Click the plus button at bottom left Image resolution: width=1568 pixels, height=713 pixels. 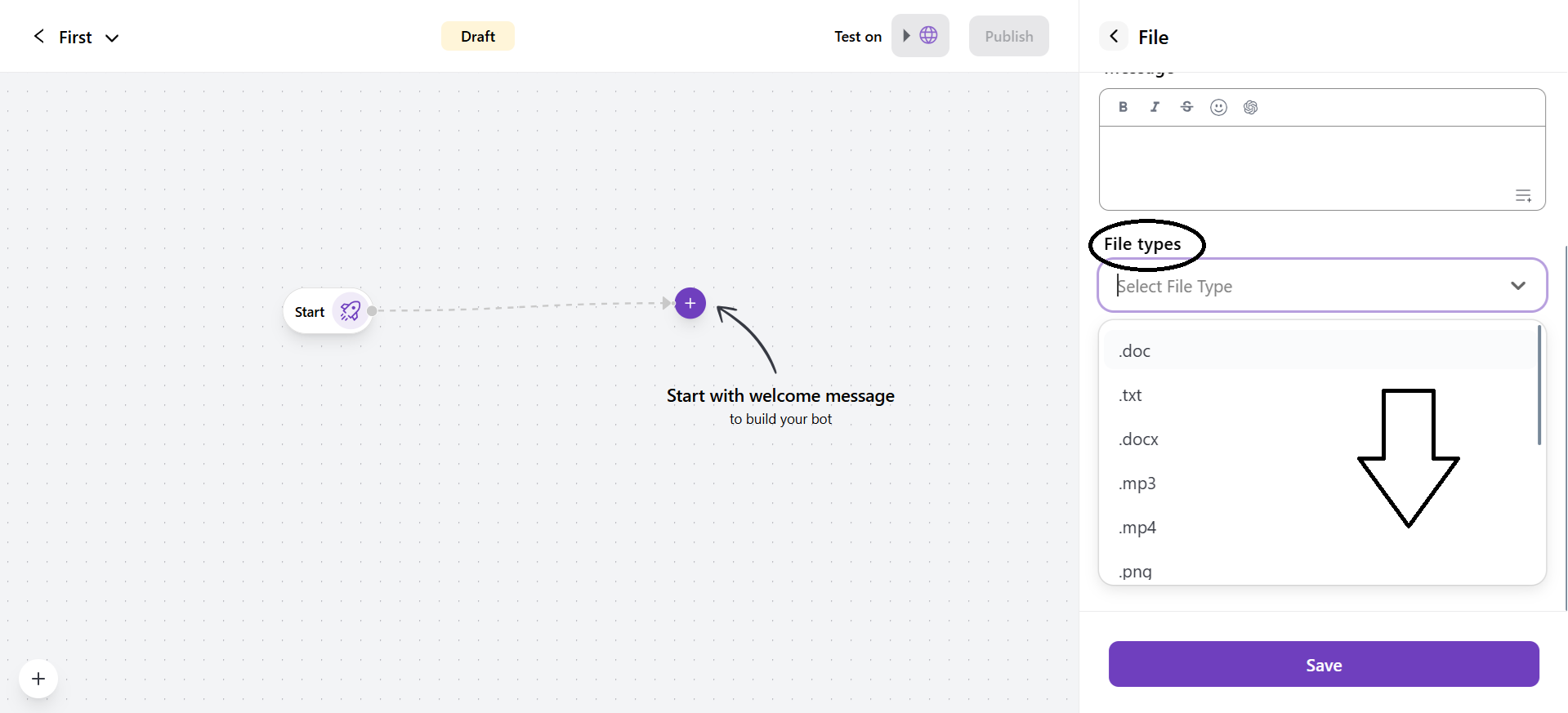click(x=38, y=679)
